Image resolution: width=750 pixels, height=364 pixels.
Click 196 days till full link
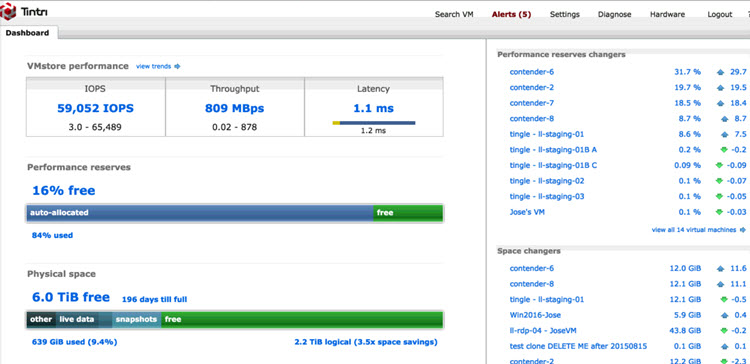click(x=154, y=300)
